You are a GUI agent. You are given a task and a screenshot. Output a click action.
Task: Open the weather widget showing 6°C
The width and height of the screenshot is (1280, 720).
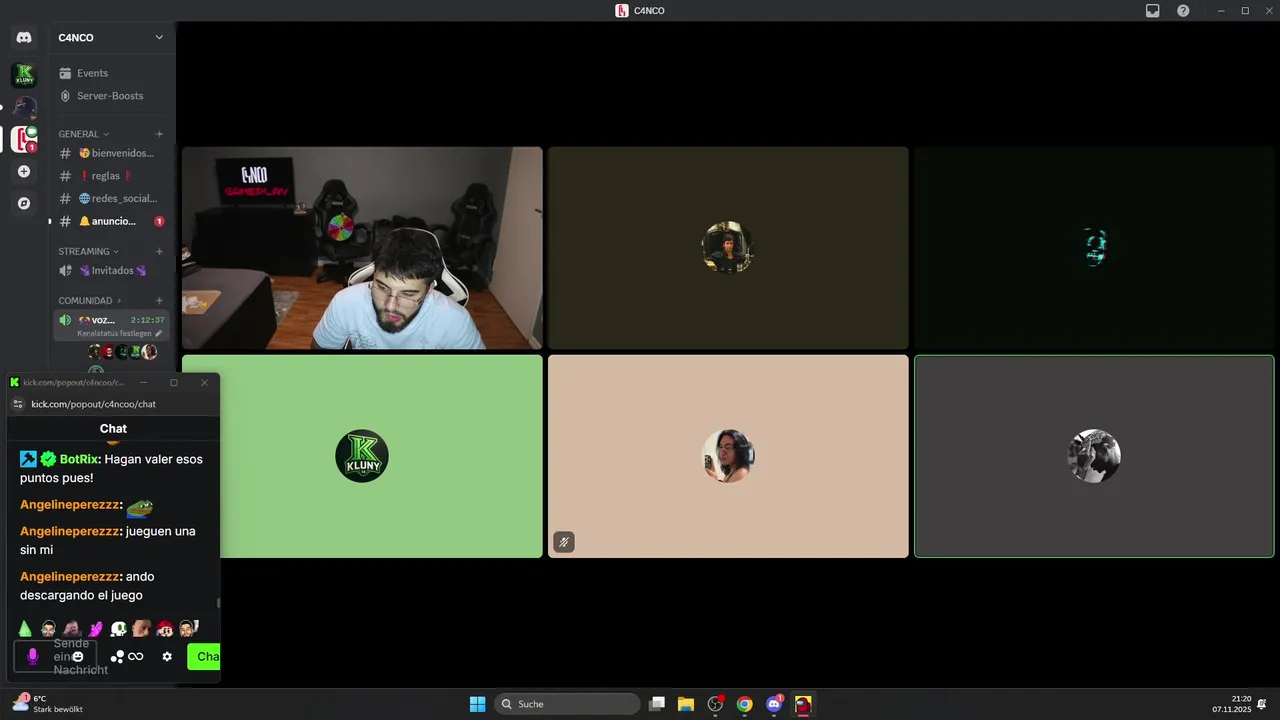coord(48,703)
